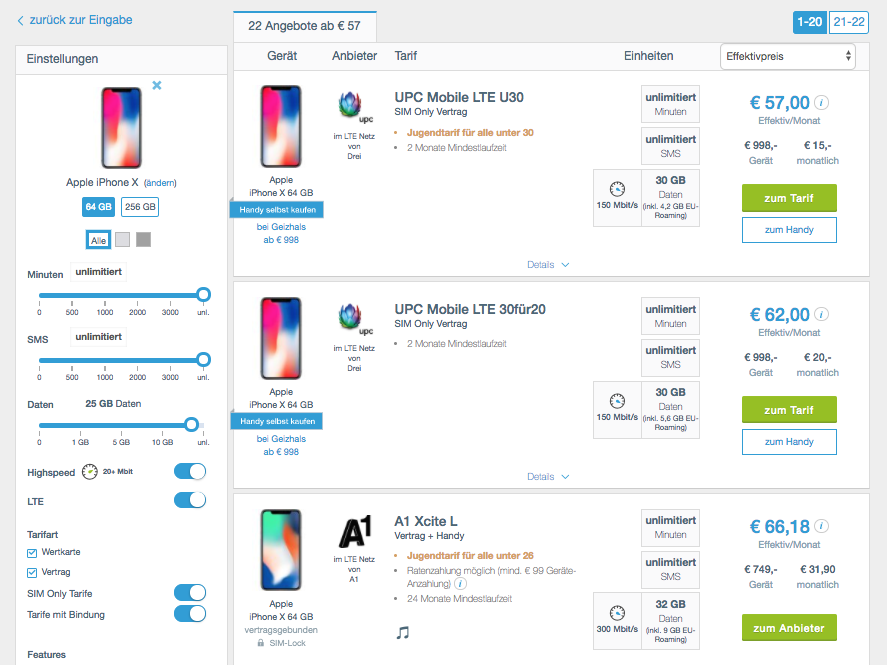887x665 pixels.
Task: Click zum Tarif for UPC Mobile LTE U30
Action: tap(789, 198)
